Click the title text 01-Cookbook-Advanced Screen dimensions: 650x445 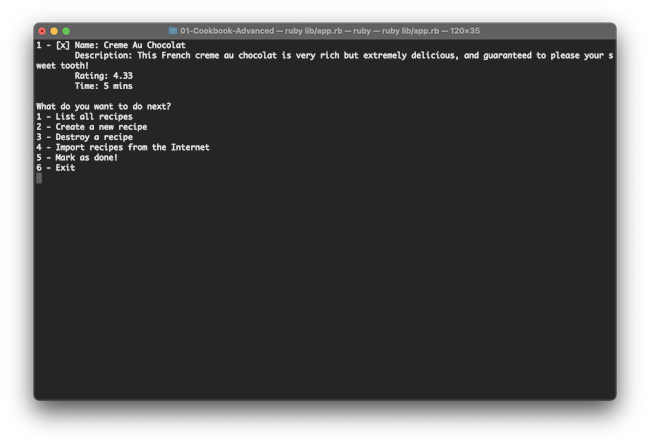(x=227, y=31)
